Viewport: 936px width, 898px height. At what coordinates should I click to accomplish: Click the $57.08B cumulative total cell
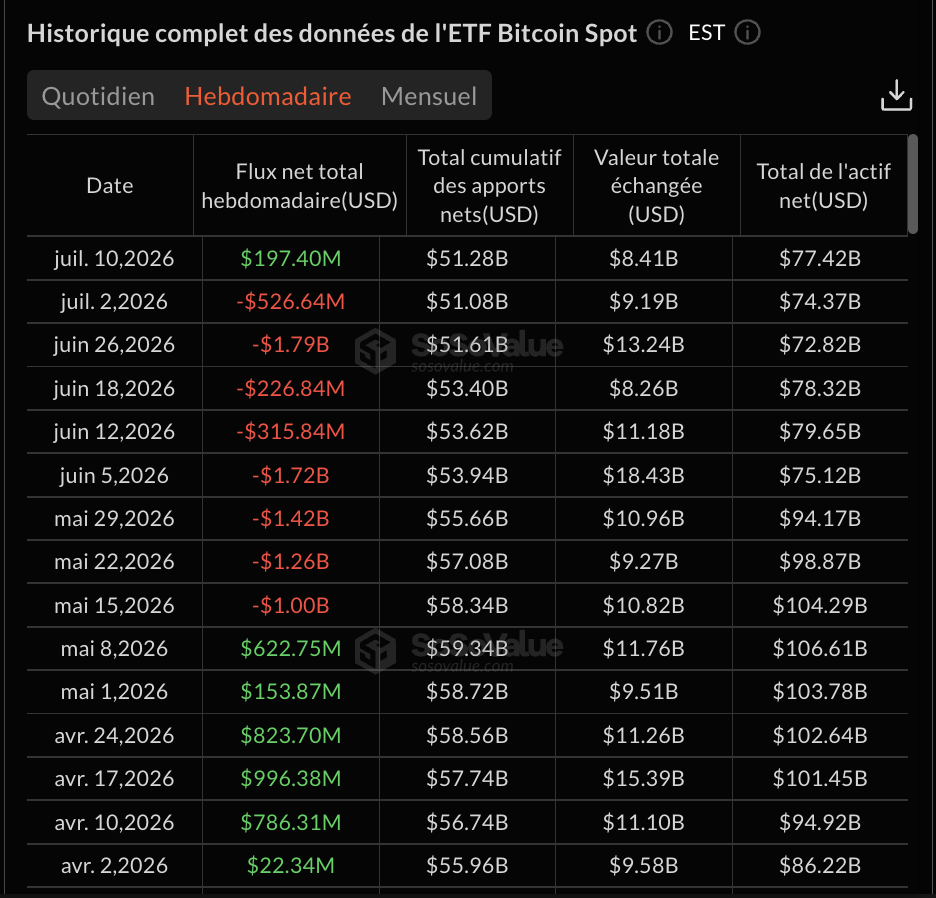point(467,562)
